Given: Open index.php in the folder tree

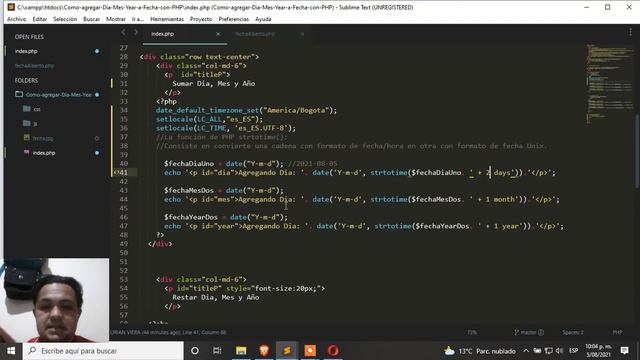Looking at the screenshot, I should click(x=44, y=153).
